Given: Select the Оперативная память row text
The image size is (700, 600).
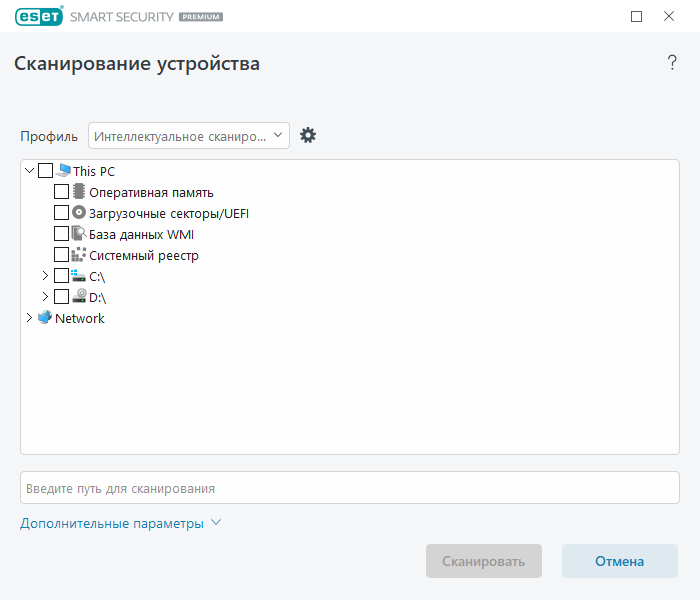Looking at the screenshot, I should pyautogui.click(x=151, y=192).
